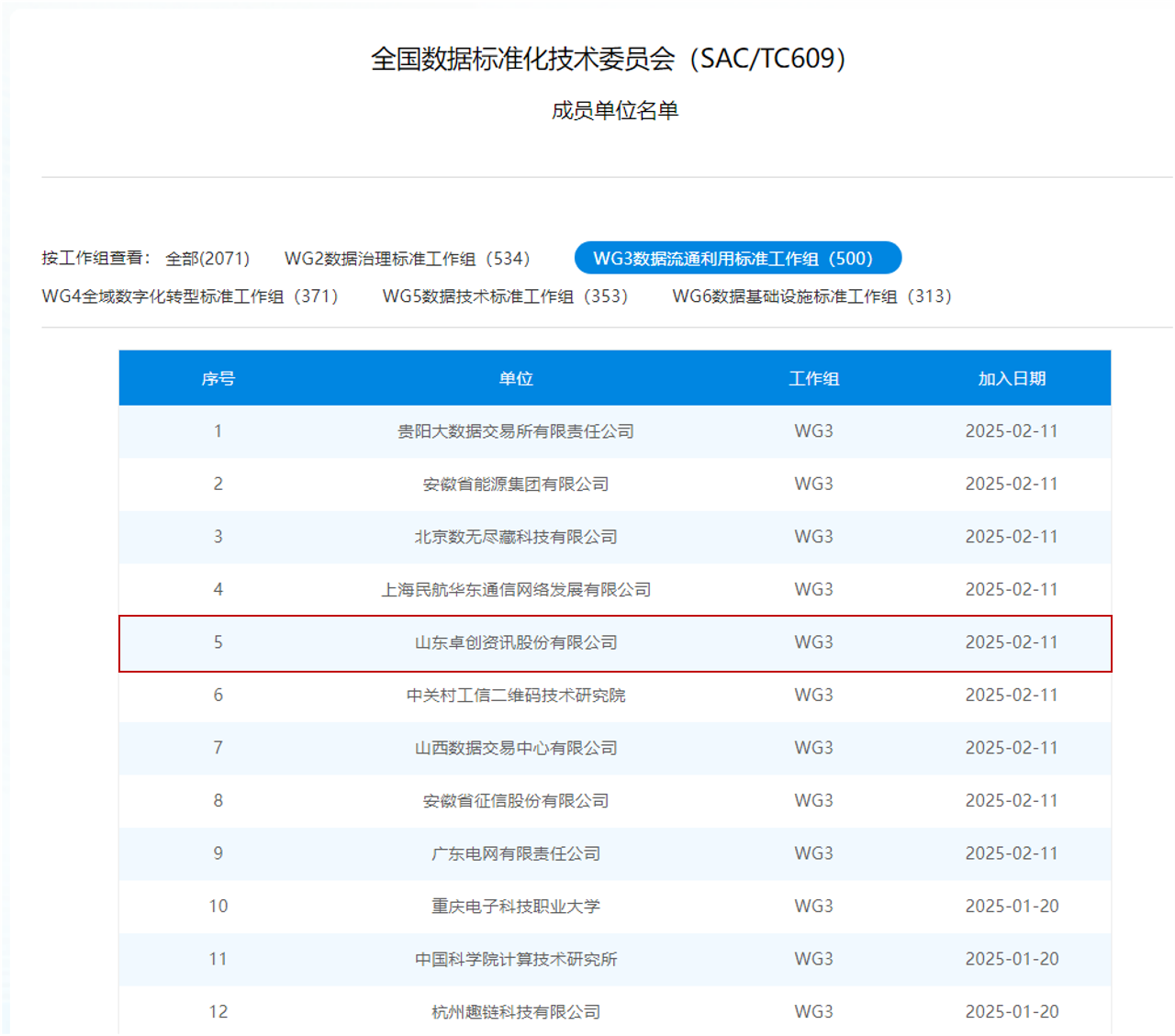Screen dimensions: 1175x1036
Task: Click serial number 10 in the table
Action: [x=218, y=906]
